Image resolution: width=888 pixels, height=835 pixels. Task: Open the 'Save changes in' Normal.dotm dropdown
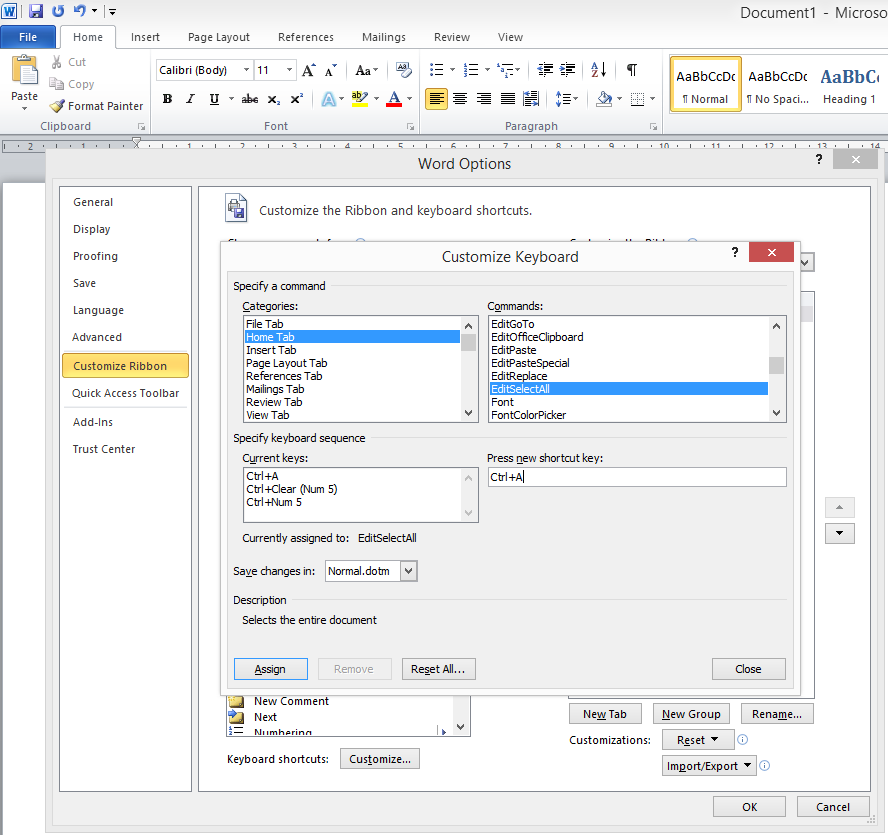pyautogui.click(x=408, y=571)
